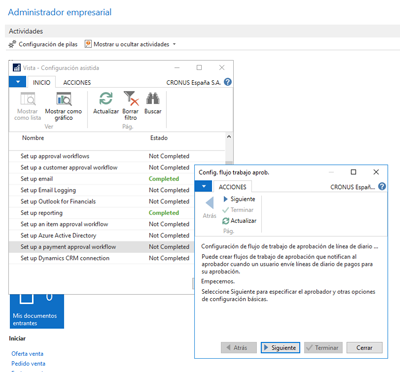This screenshot has height=372, width=400.
Task: Click Buscar binoculars icon
Action: pyautogui.click(x=153, y=99)
